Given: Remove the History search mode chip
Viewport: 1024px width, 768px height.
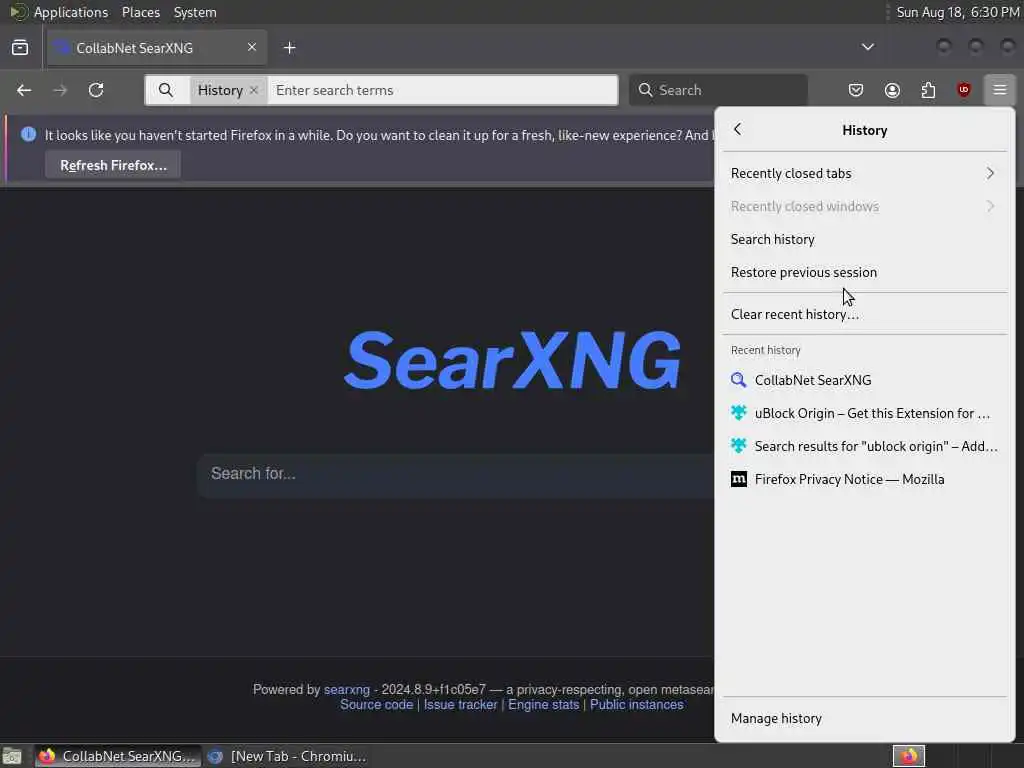Looking at the screenshot, I should [x=254, y=90].
